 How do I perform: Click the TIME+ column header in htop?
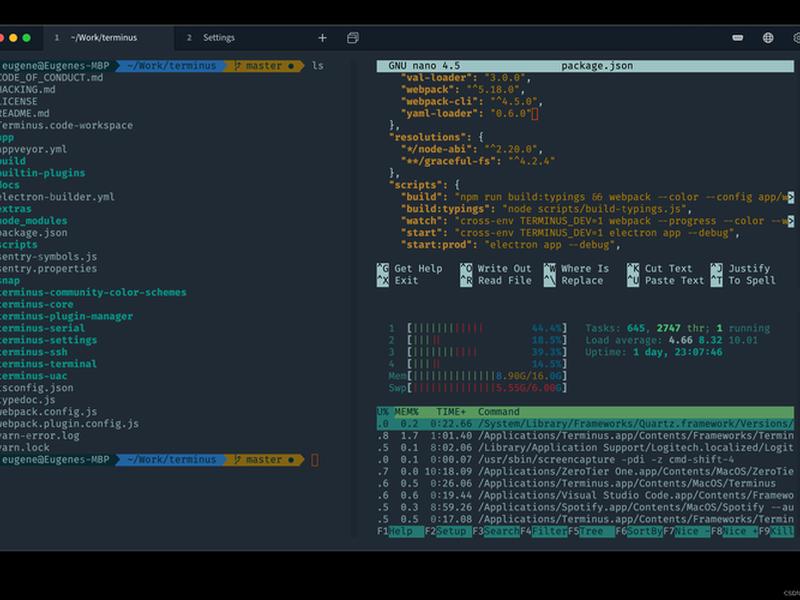(x=451, y=412)
